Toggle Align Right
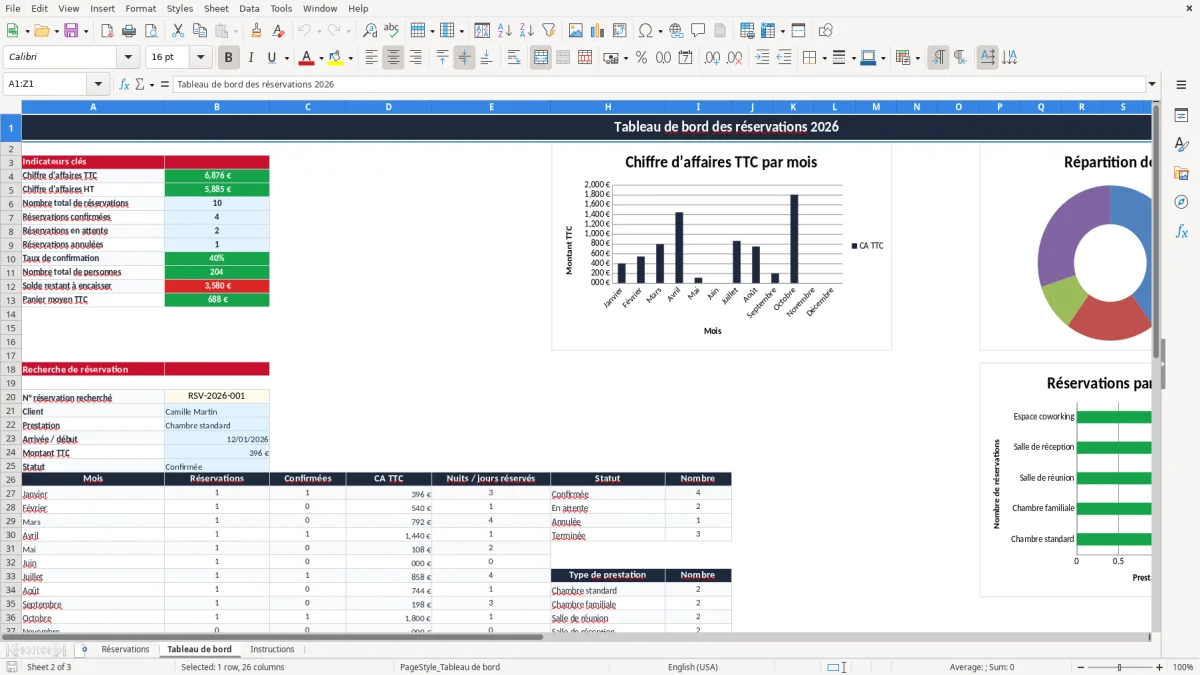This screenshot has height=675, width=1200. (415, 58)
